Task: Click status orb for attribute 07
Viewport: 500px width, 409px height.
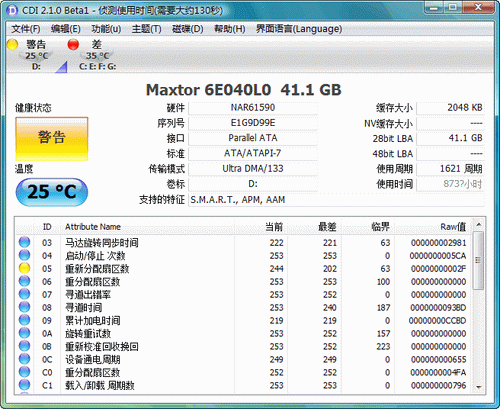Action: [24, 294]
